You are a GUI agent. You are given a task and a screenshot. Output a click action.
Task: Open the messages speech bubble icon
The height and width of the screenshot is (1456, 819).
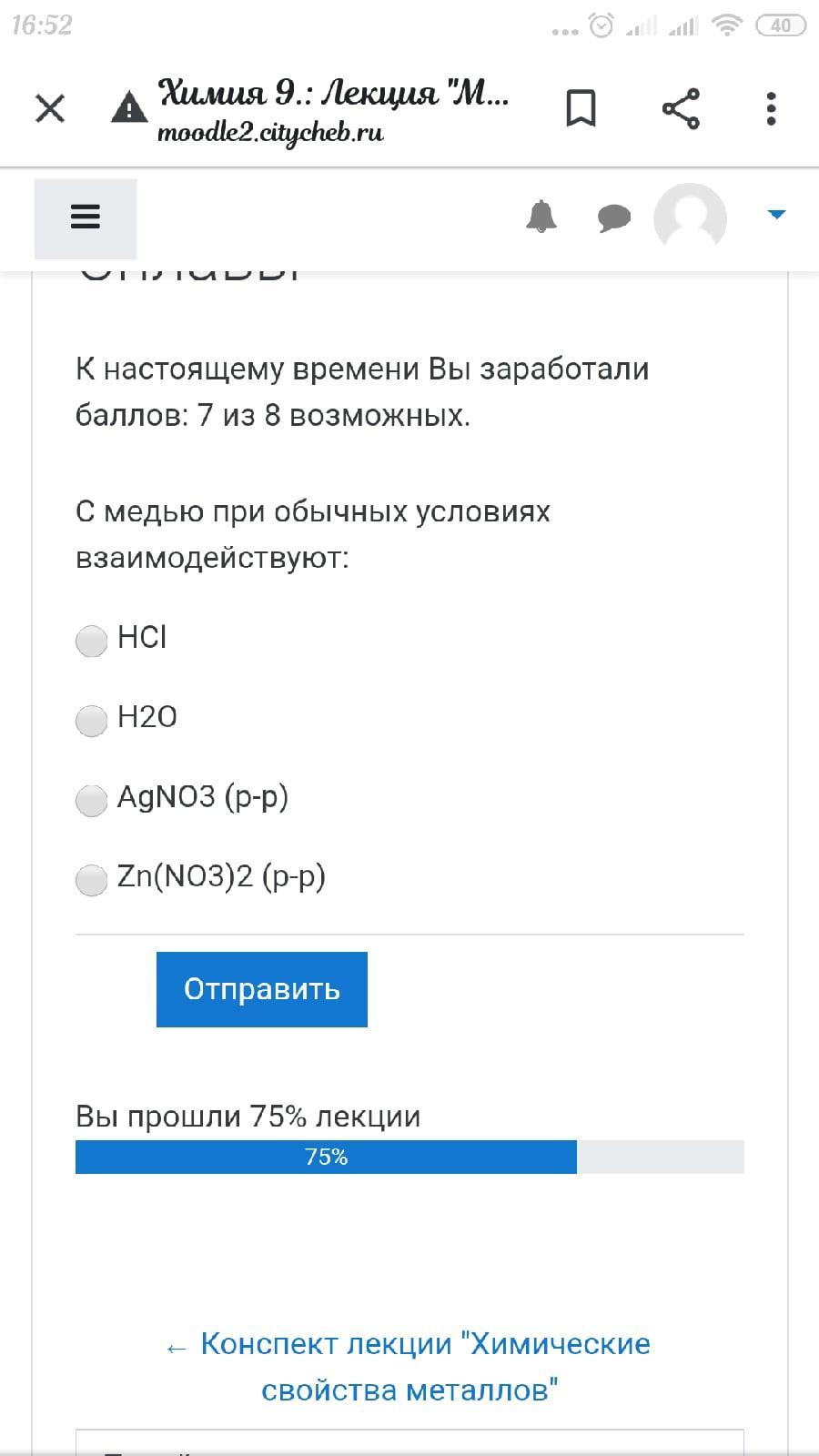point(614,218)
